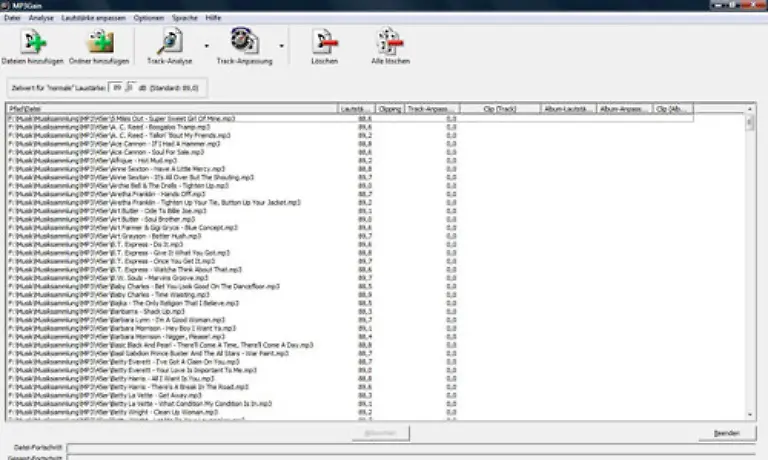This screenshot has width=768, height=460.
Task: Click the Dateien hinzufügen toolbar icon
Action: [x=33, y=42]
